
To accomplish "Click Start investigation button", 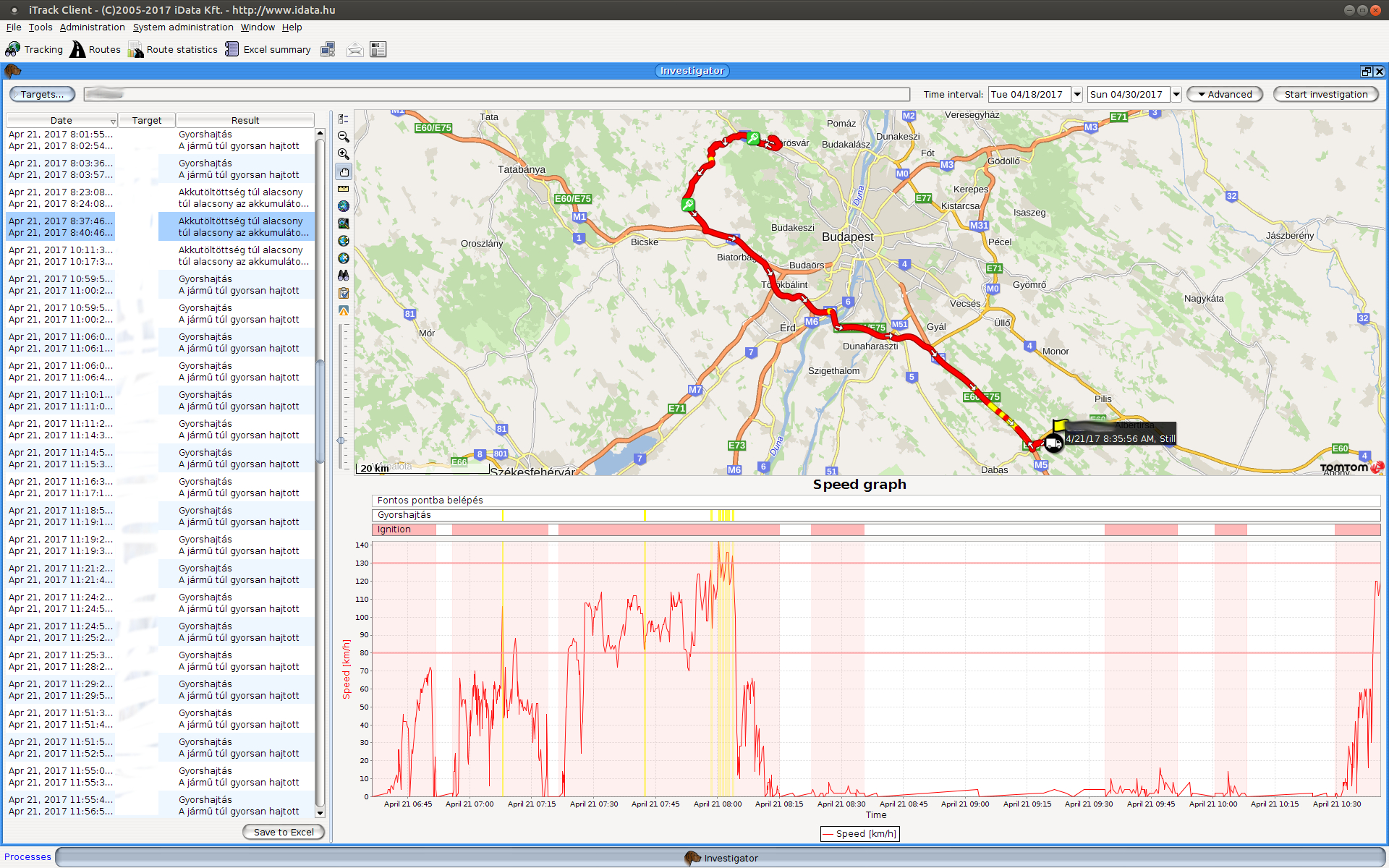I will 1325,94.
